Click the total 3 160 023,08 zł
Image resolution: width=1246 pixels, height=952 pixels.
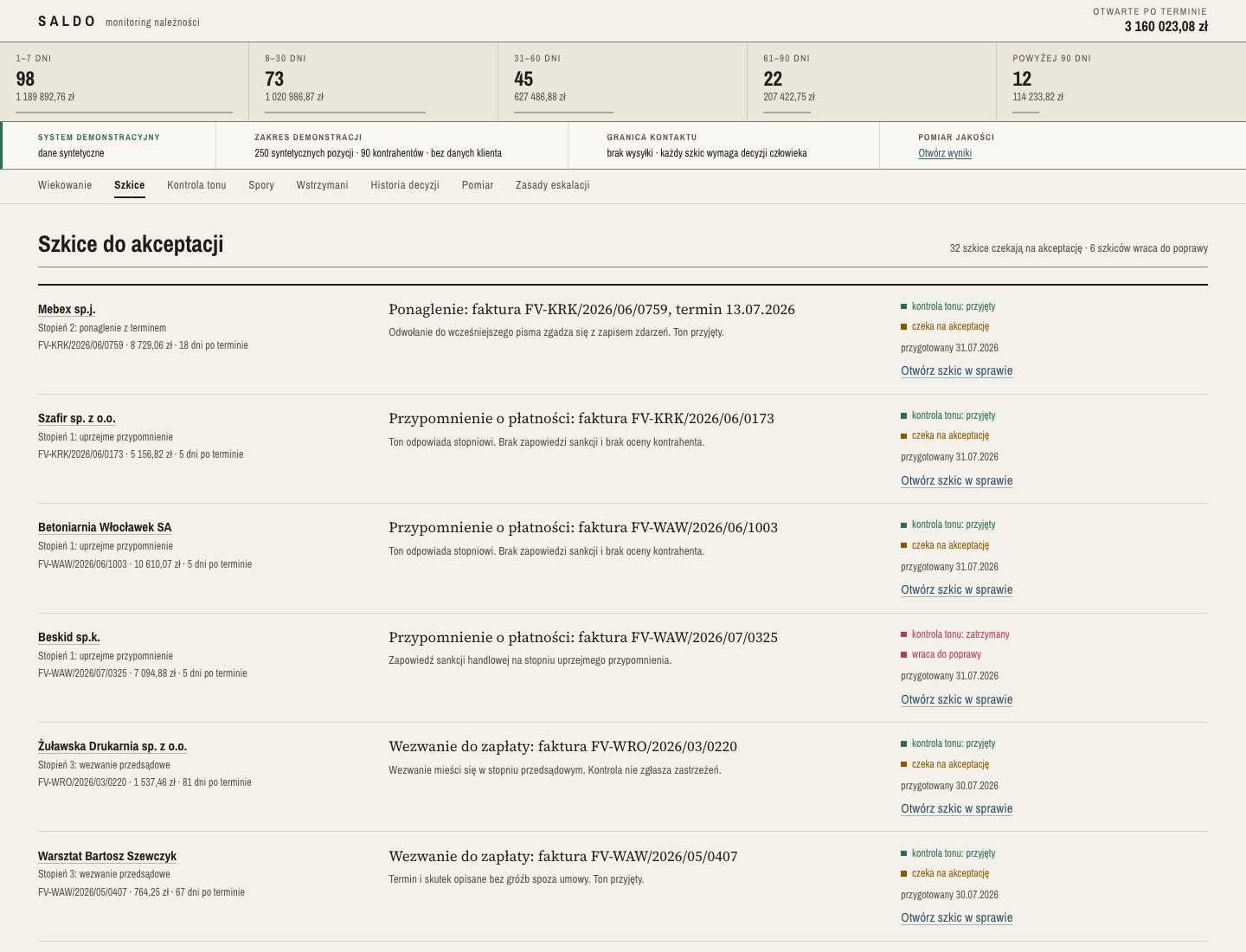pyautogui.click(x=1166, y=27)
